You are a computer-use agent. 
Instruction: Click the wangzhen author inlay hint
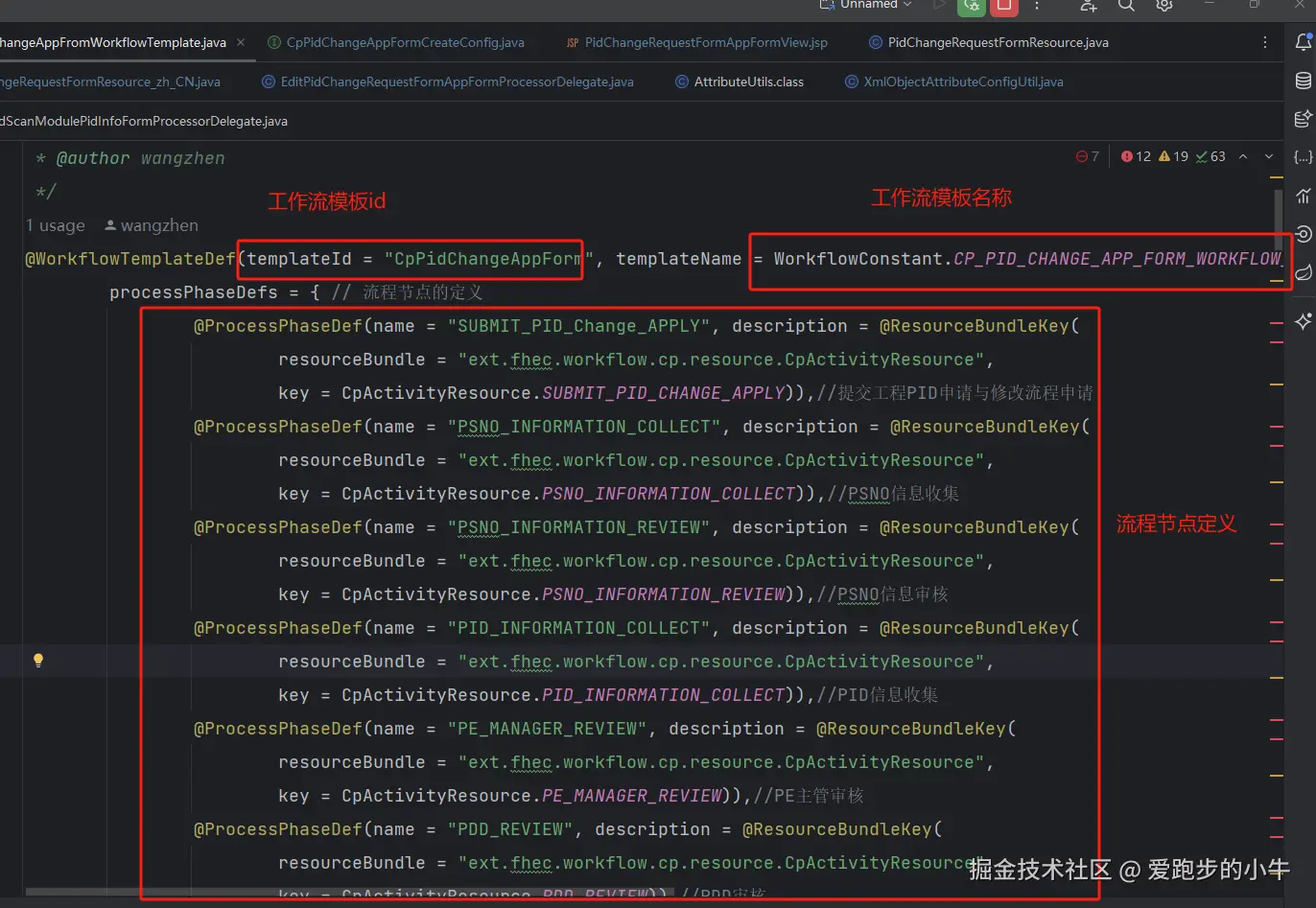coord(152,225)
